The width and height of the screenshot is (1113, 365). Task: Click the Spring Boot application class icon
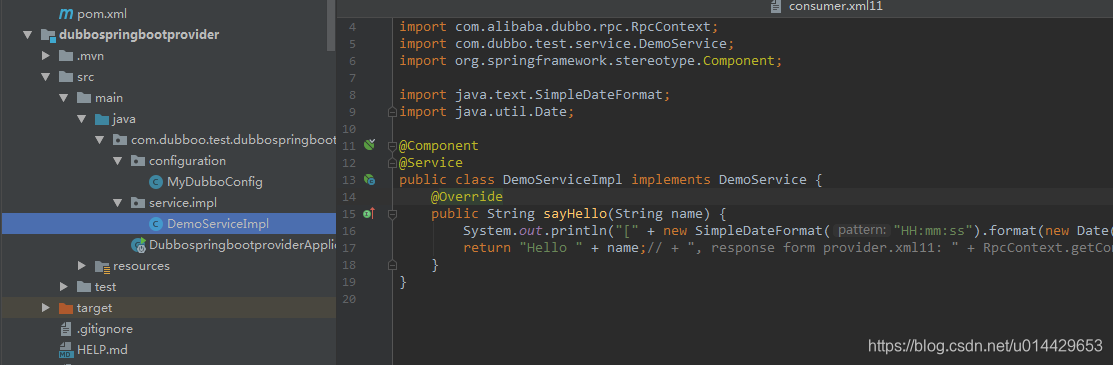[138, 245]
